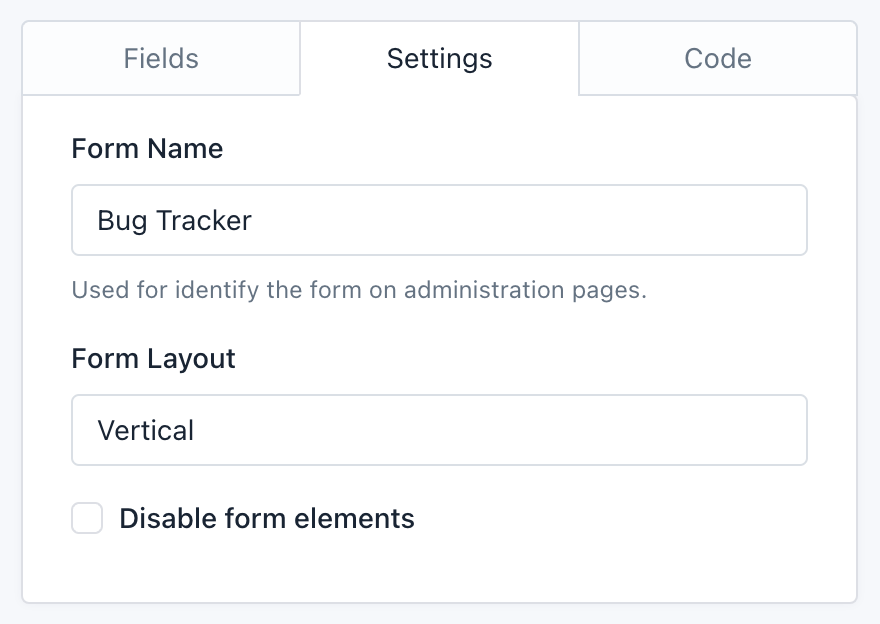
Task: Click the Form Layout label
Action: (152, 358)
